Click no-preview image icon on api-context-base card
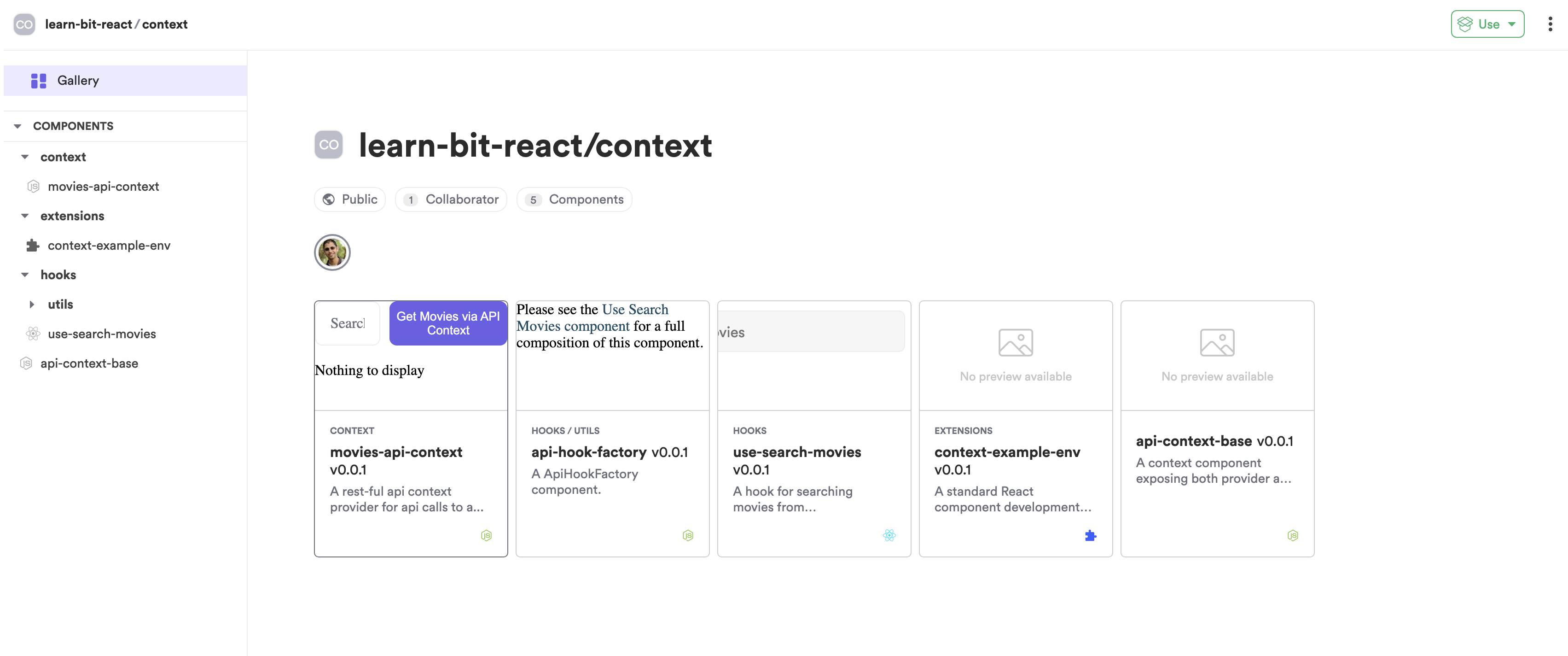This screenshot has height=656, width=1568. (1217, 342)
